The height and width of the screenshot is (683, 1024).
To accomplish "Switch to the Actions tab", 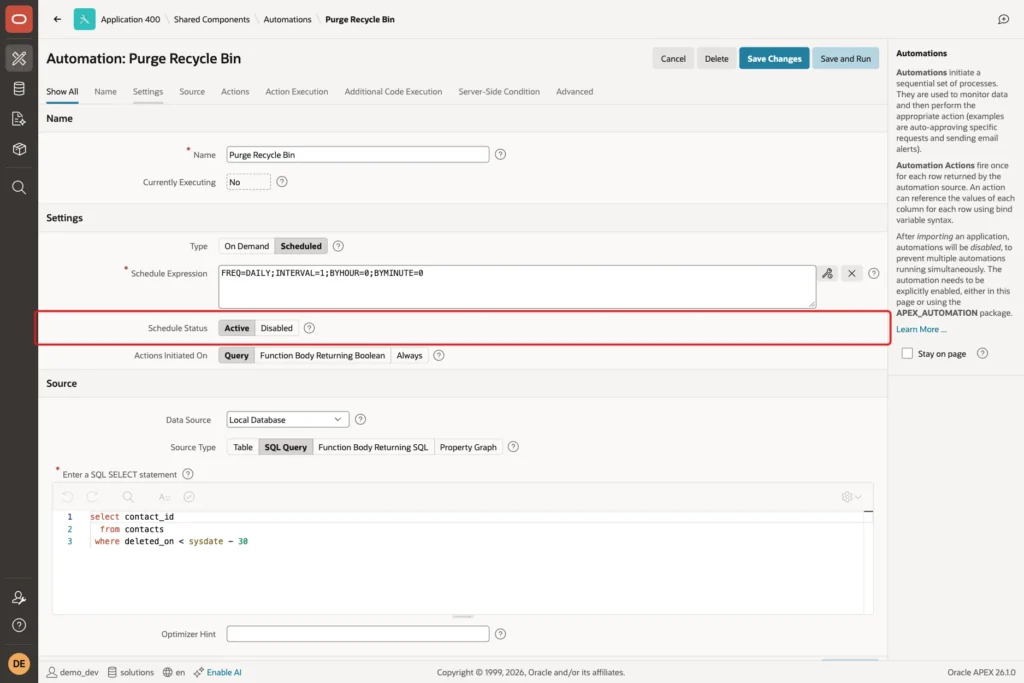I will pyautogui.click(x=235, y=91).
